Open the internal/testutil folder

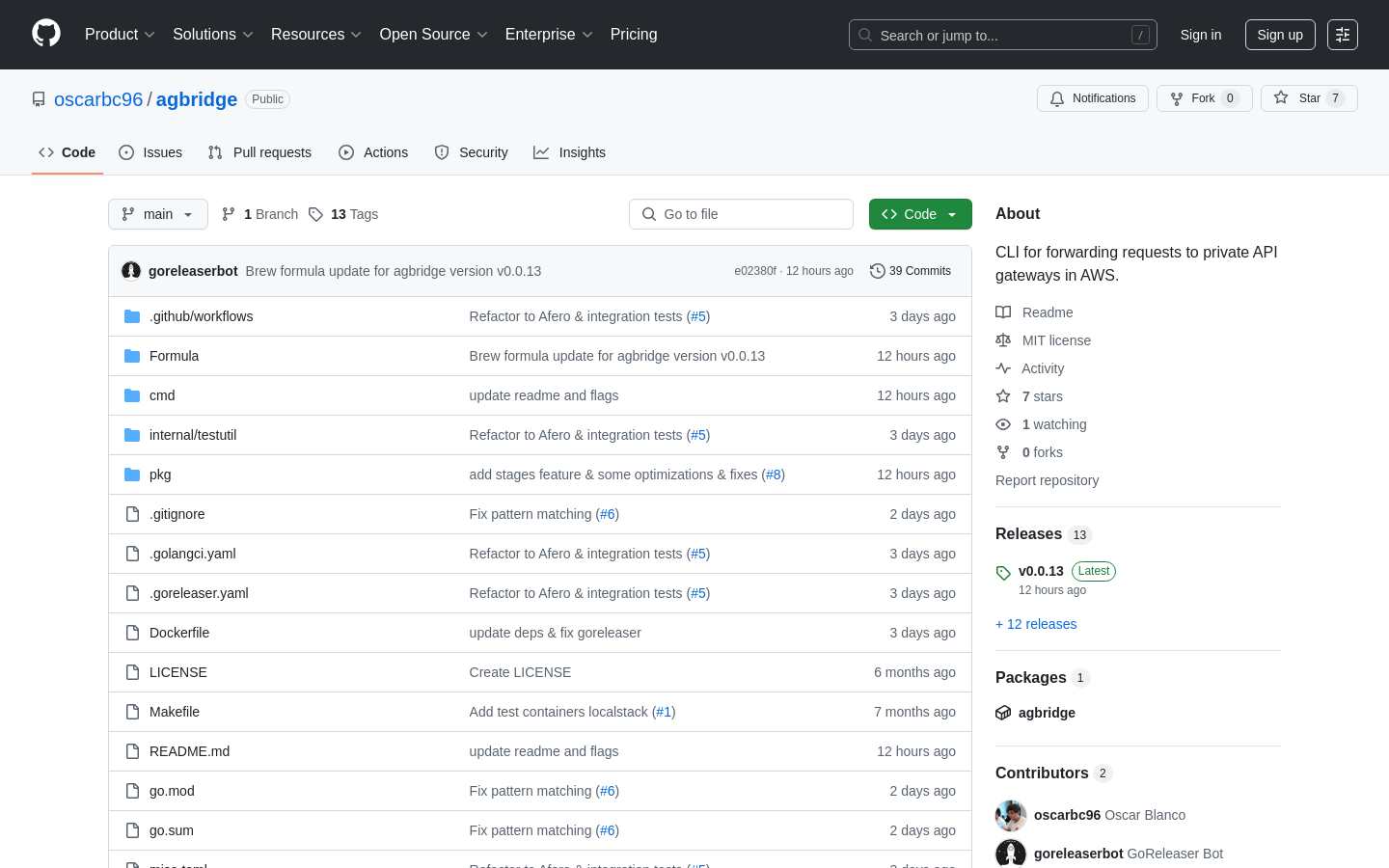point(193,435)
